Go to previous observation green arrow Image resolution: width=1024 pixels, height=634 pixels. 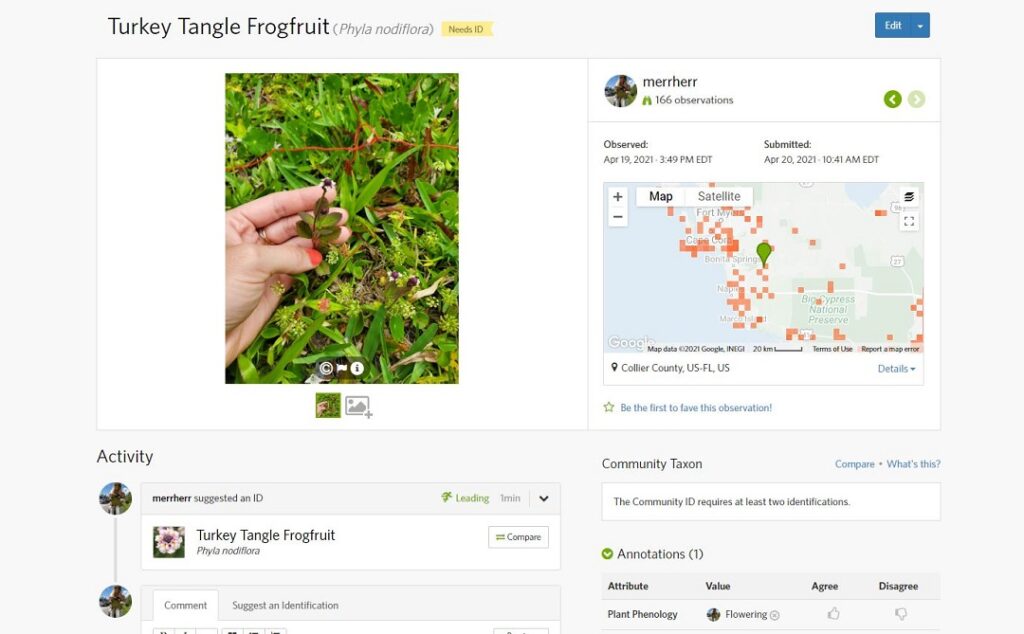[x=892, y=99]
